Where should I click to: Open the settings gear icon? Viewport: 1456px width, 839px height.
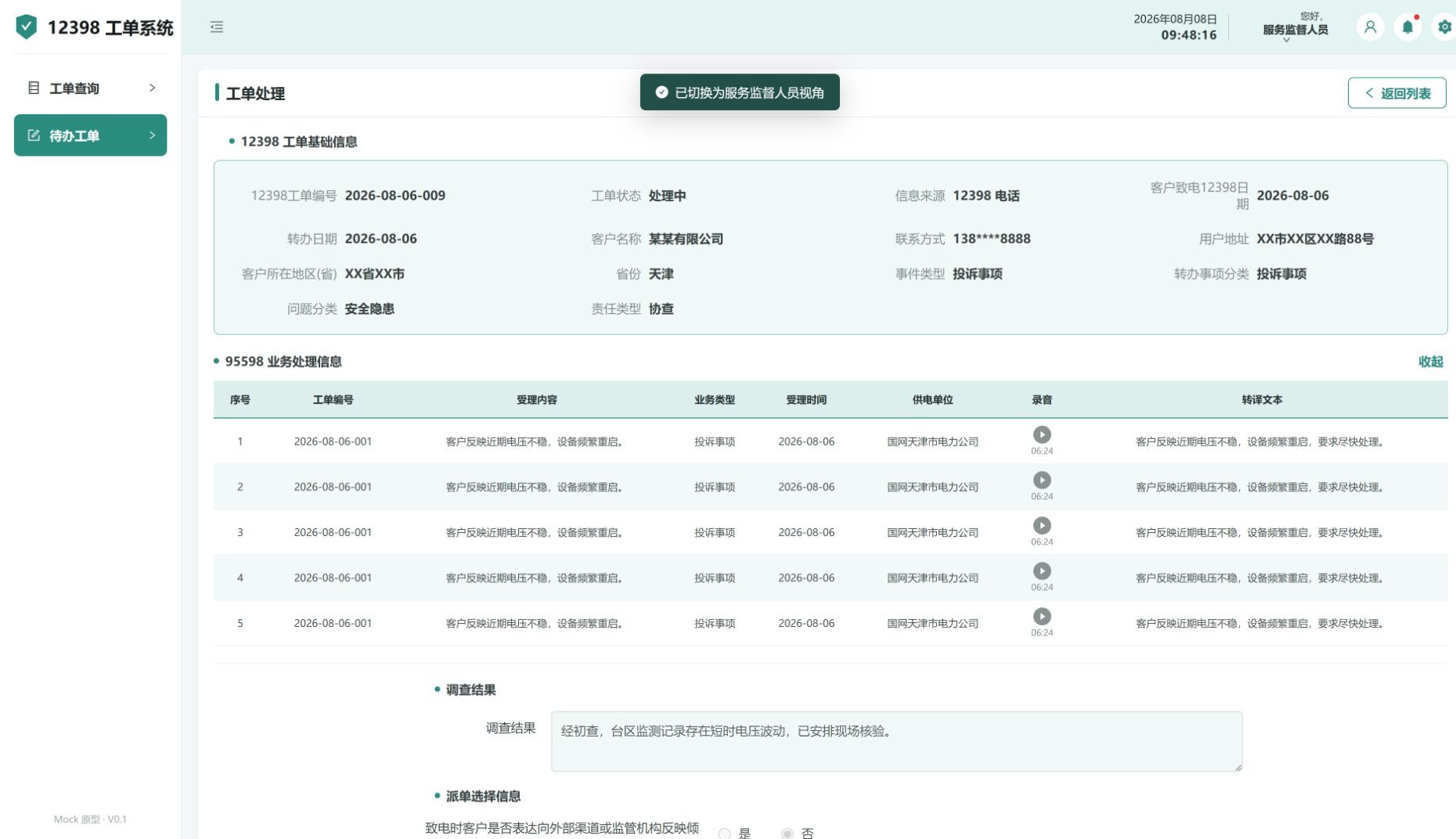pyautogui.click(x=1444, y=27)
